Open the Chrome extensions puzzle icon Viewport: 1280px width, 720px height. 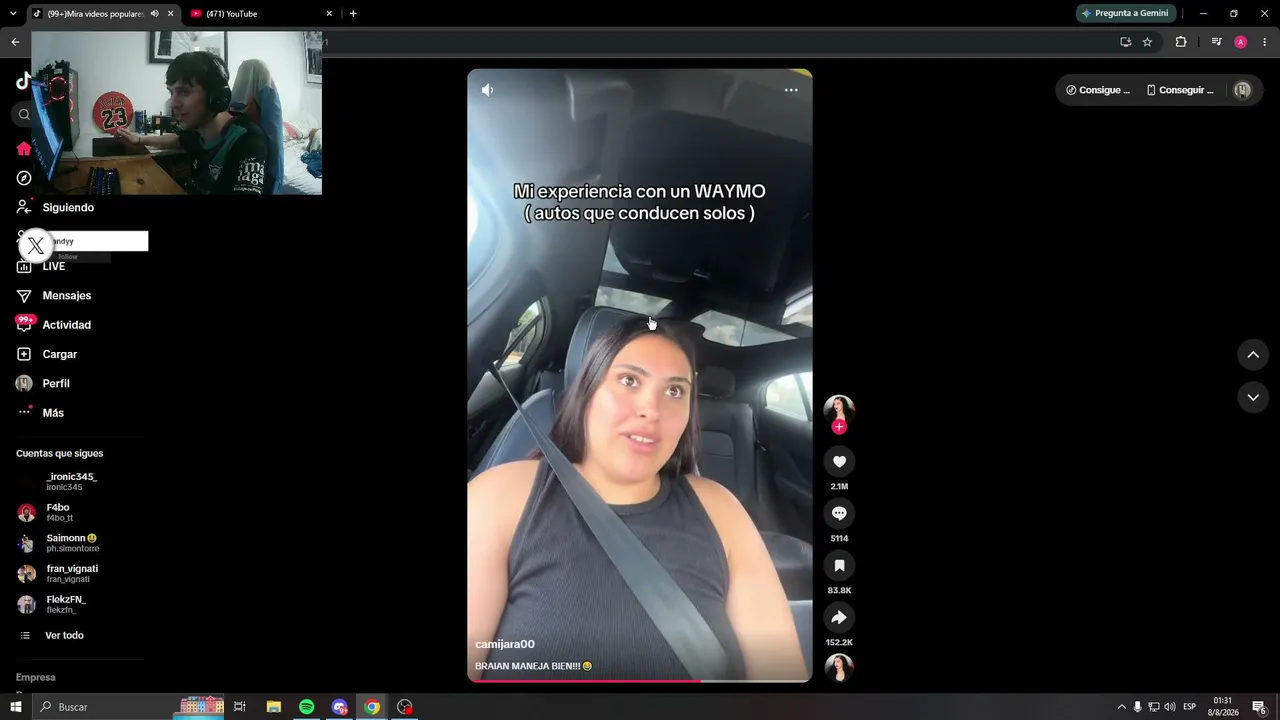point(1181,42)
